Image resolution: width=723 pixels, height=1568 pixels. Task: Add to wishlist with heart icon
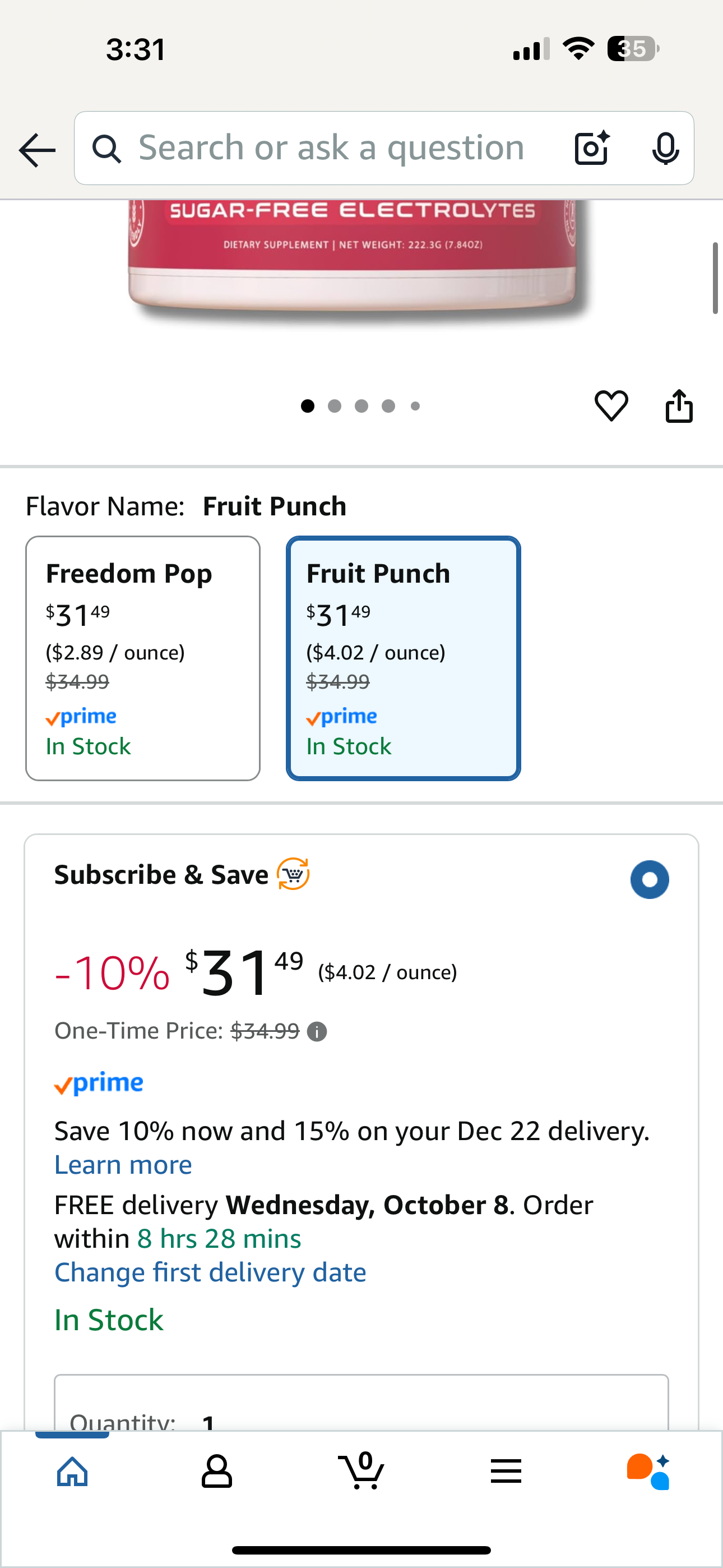point(611,405)
